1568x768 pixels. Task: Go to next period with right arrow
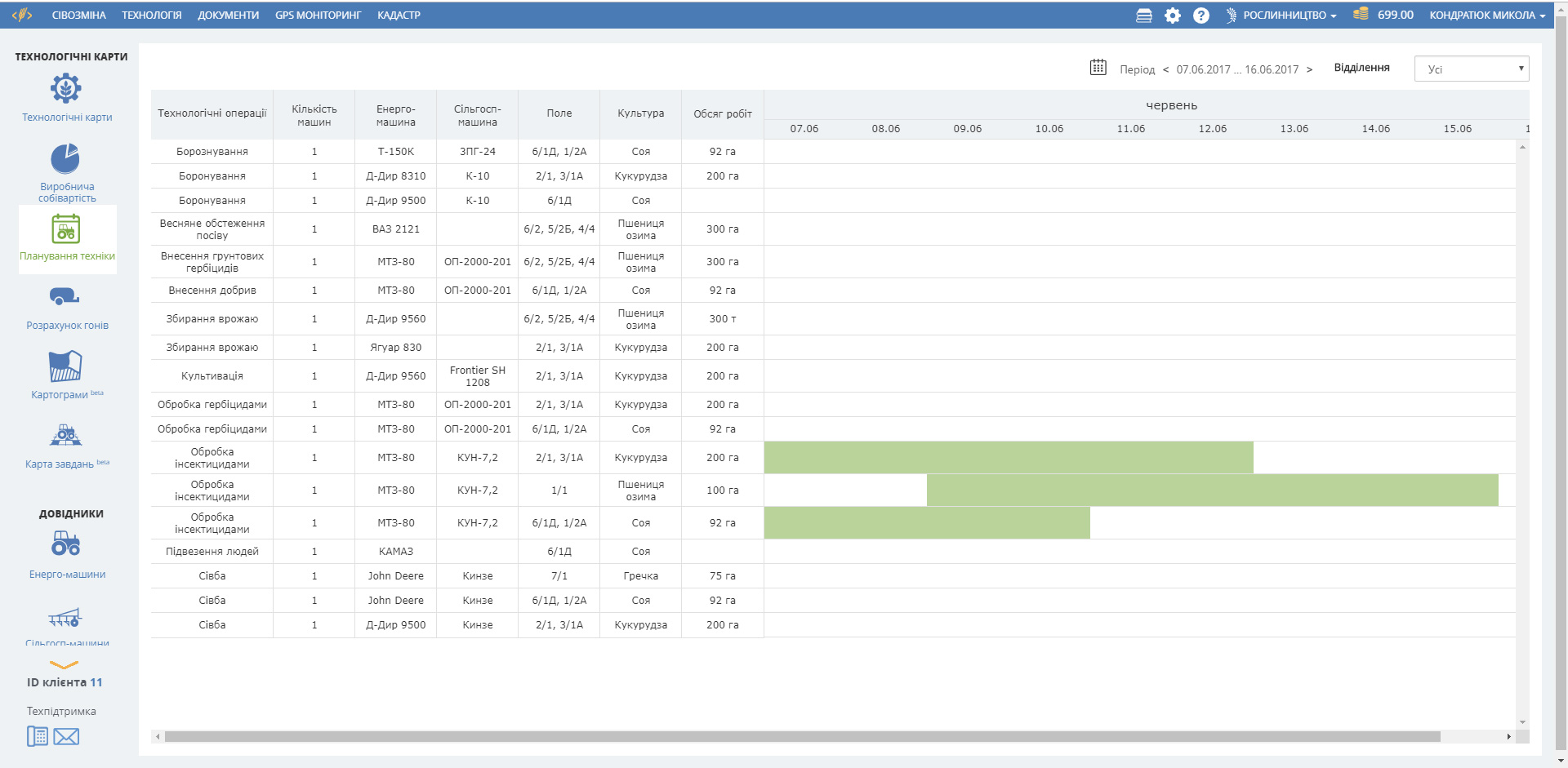pos(1309,69)
